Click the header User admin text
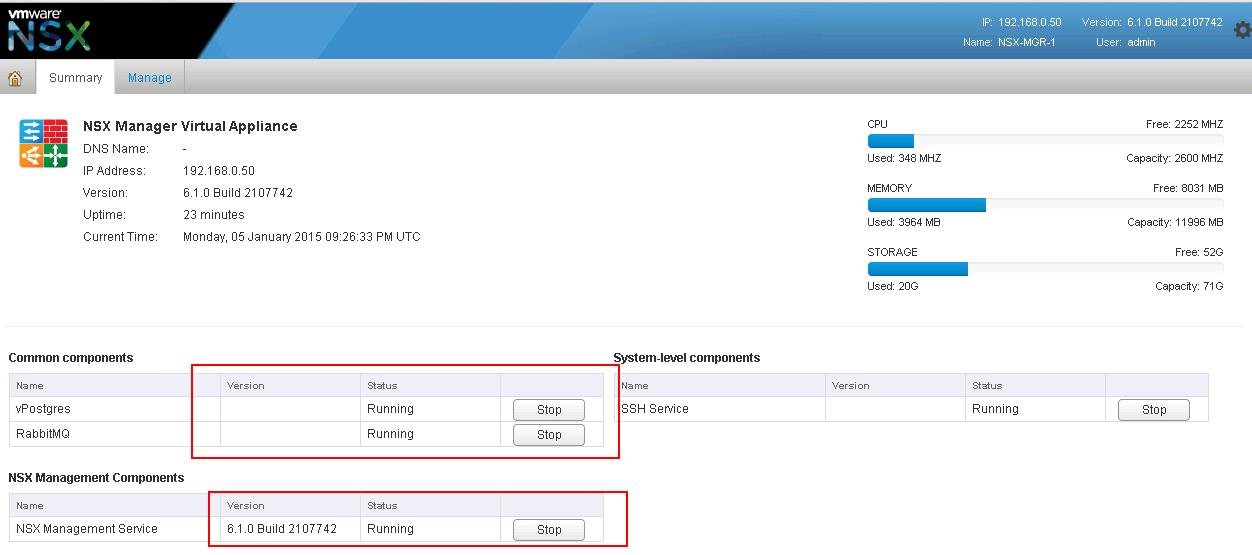Viewport: 1252px width, 555px height. coord(1125,43)
